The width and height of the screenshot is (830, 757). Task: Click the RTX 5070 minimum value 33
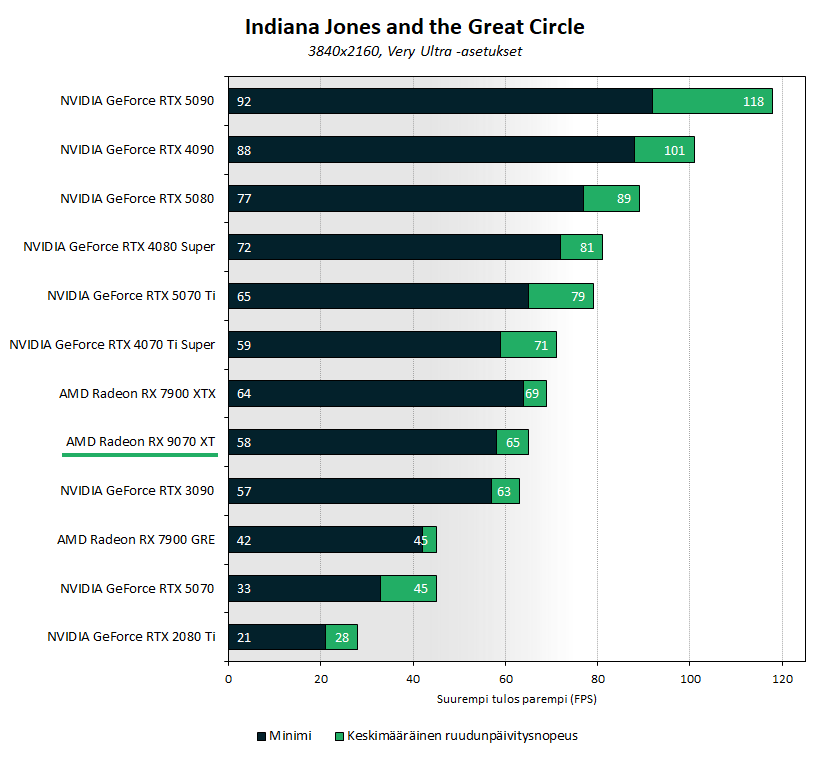point(244,589)
